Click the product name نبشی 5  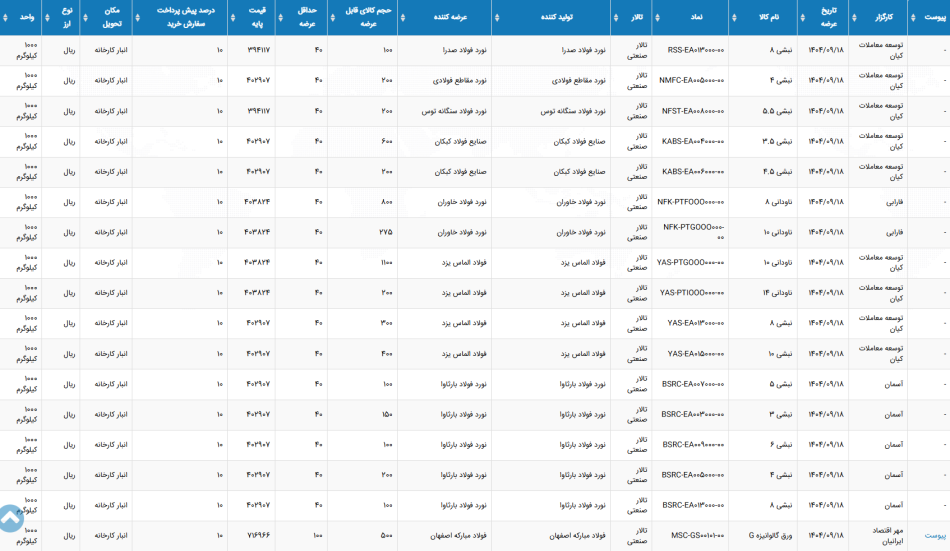pos(781,384)
